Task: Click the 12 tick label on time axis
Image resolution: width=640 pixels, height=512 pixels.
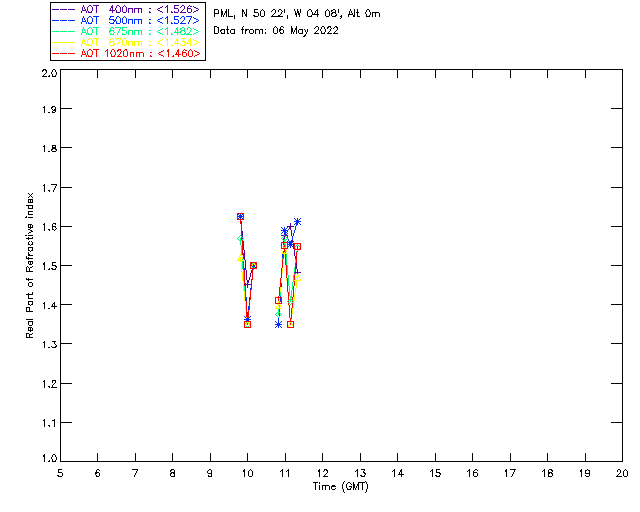Action: [x=322, y=473]
